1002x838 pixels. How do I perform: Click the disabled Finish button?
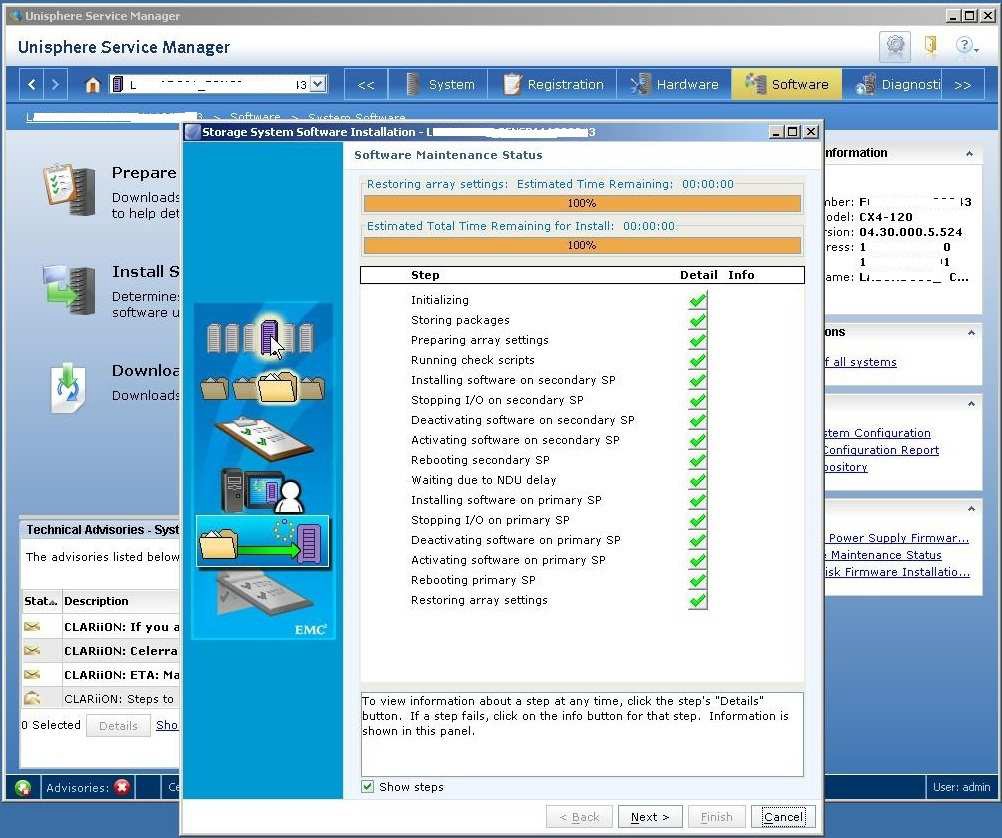pyautogui.click(x=716, y=817)
